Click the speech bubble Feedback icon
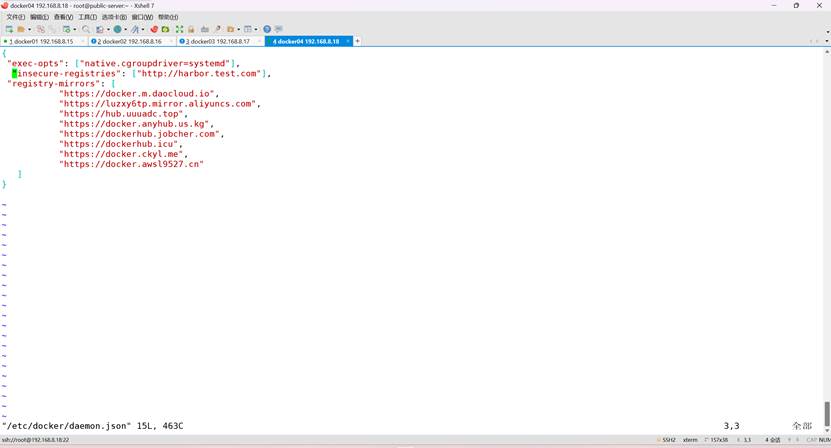Image resolution: width=831 pixels, height=448 pixels. click(279, 29)
